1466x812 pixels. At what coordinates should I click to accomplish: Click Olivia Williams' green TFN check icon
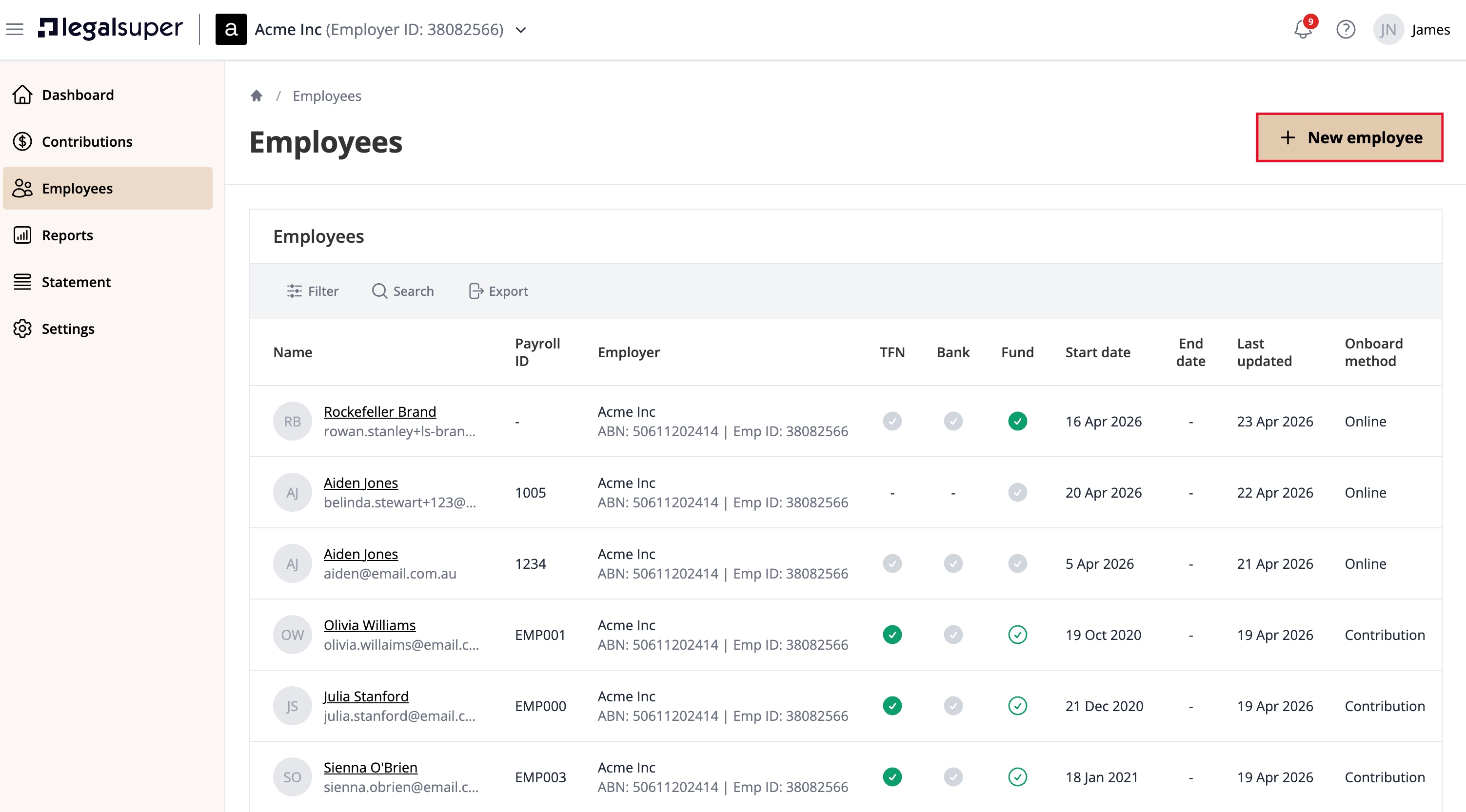[x=892, y=634]
